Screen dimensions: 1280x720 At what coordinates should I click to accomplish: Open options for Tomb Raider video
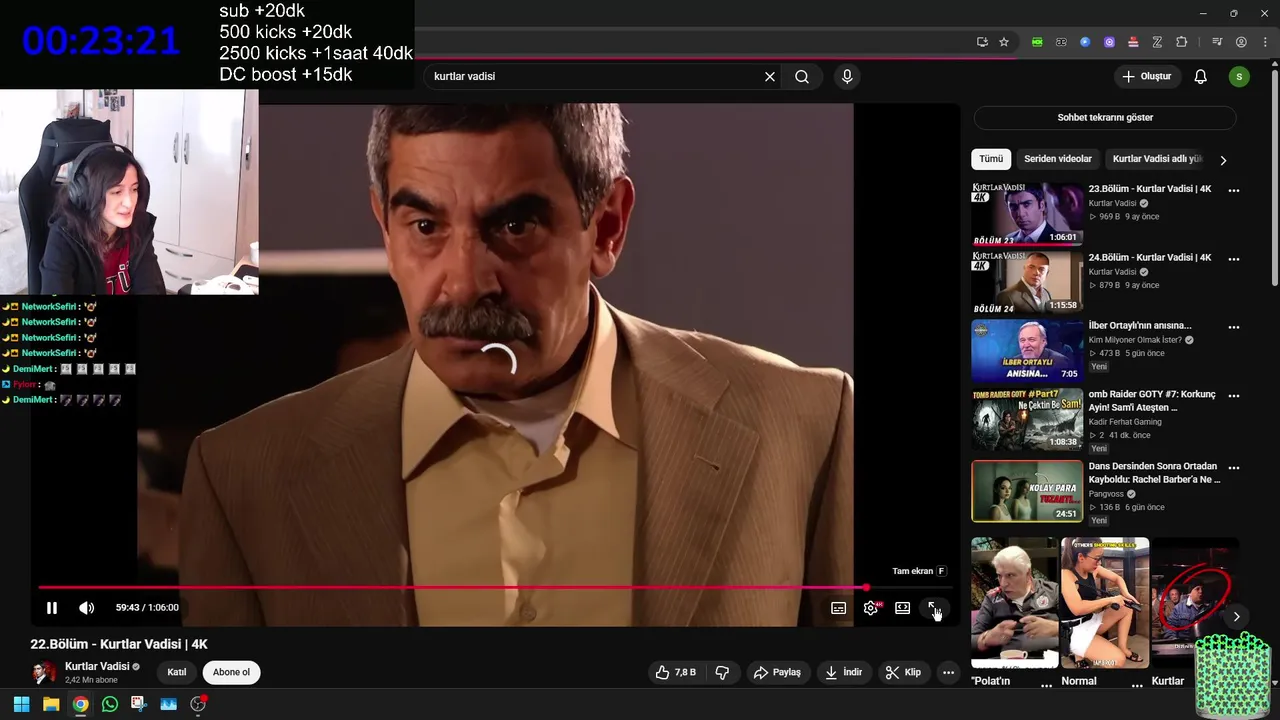coord(1234,396)
